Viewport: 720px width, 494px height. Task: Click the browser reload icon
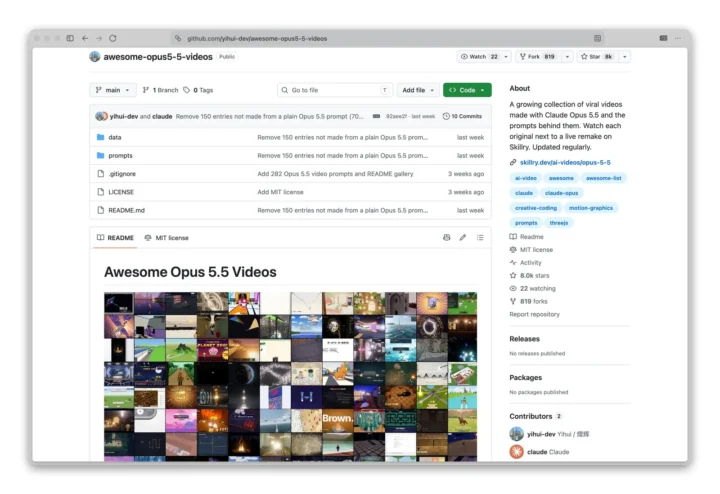tap(112, 38)
